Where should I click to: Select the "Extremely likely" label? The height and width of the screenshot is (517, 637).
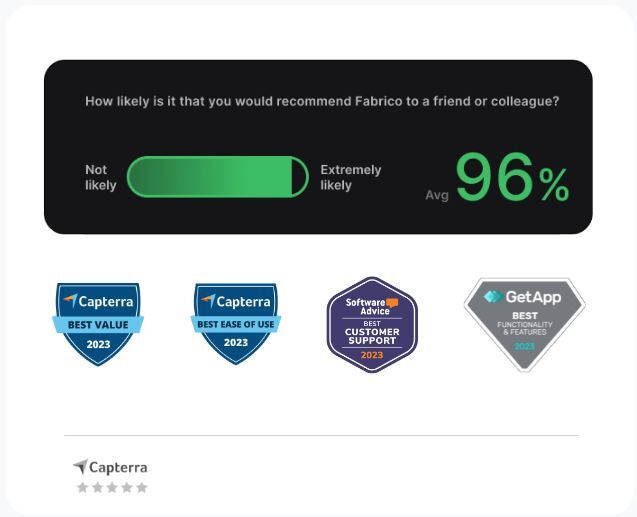coord(350,177)
